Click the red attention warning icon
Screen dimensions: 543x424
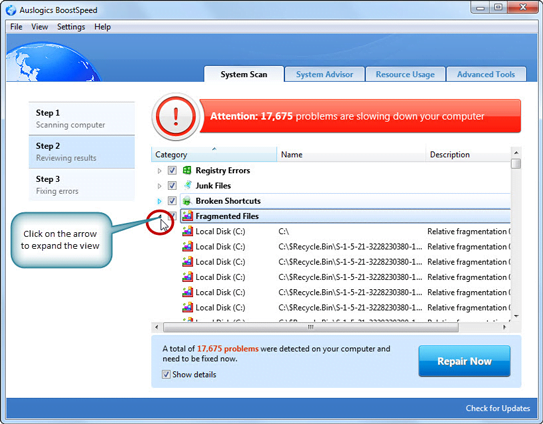point(176,116)
